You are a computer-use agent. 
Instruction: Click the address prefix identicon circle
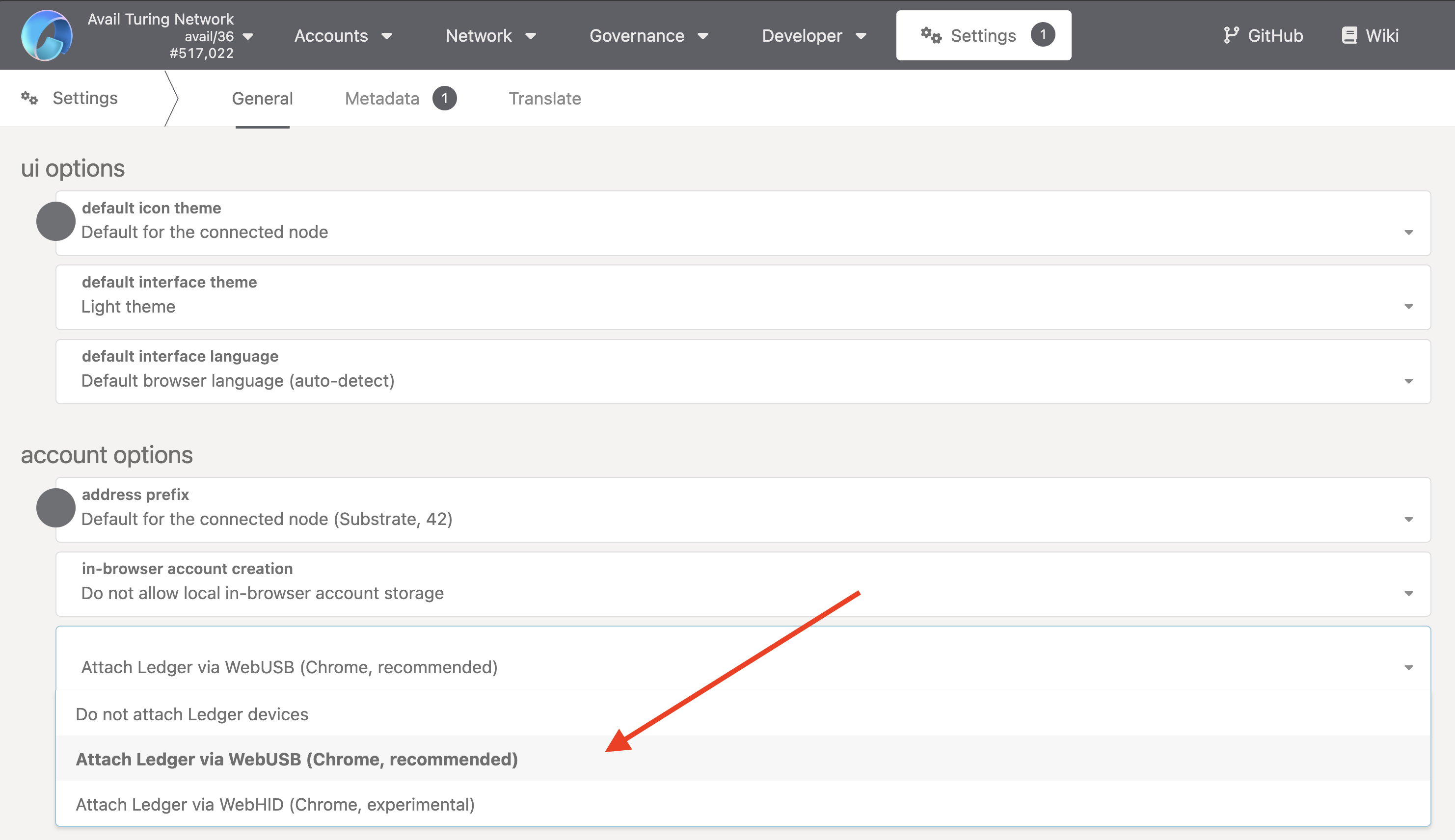[55, 508]
